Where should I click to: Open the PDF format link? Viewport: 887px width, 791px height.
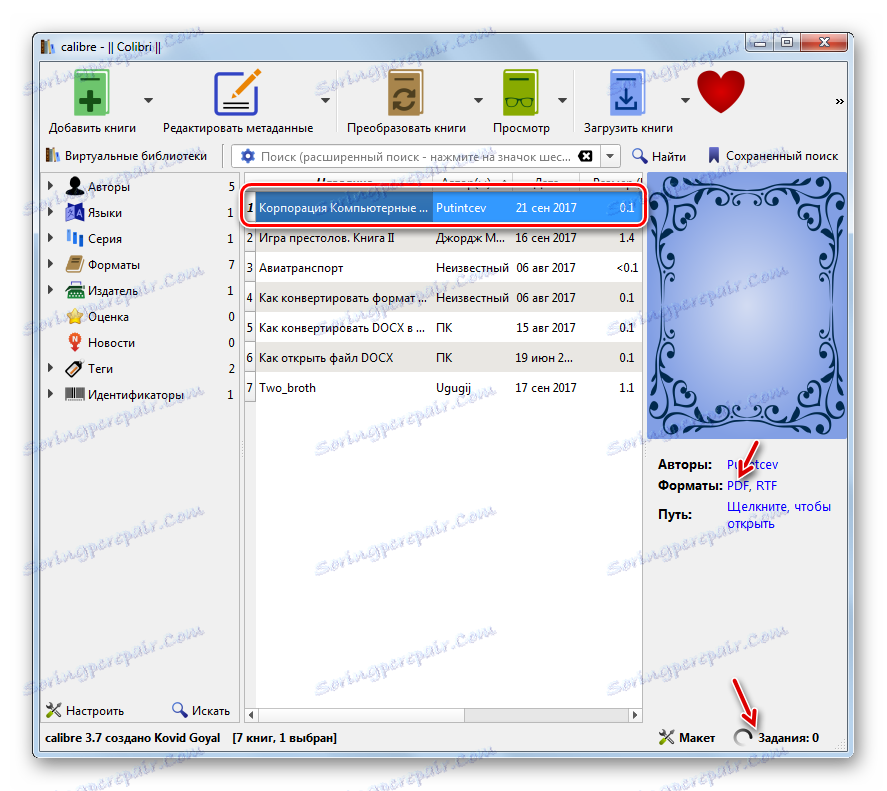[738, 485]
